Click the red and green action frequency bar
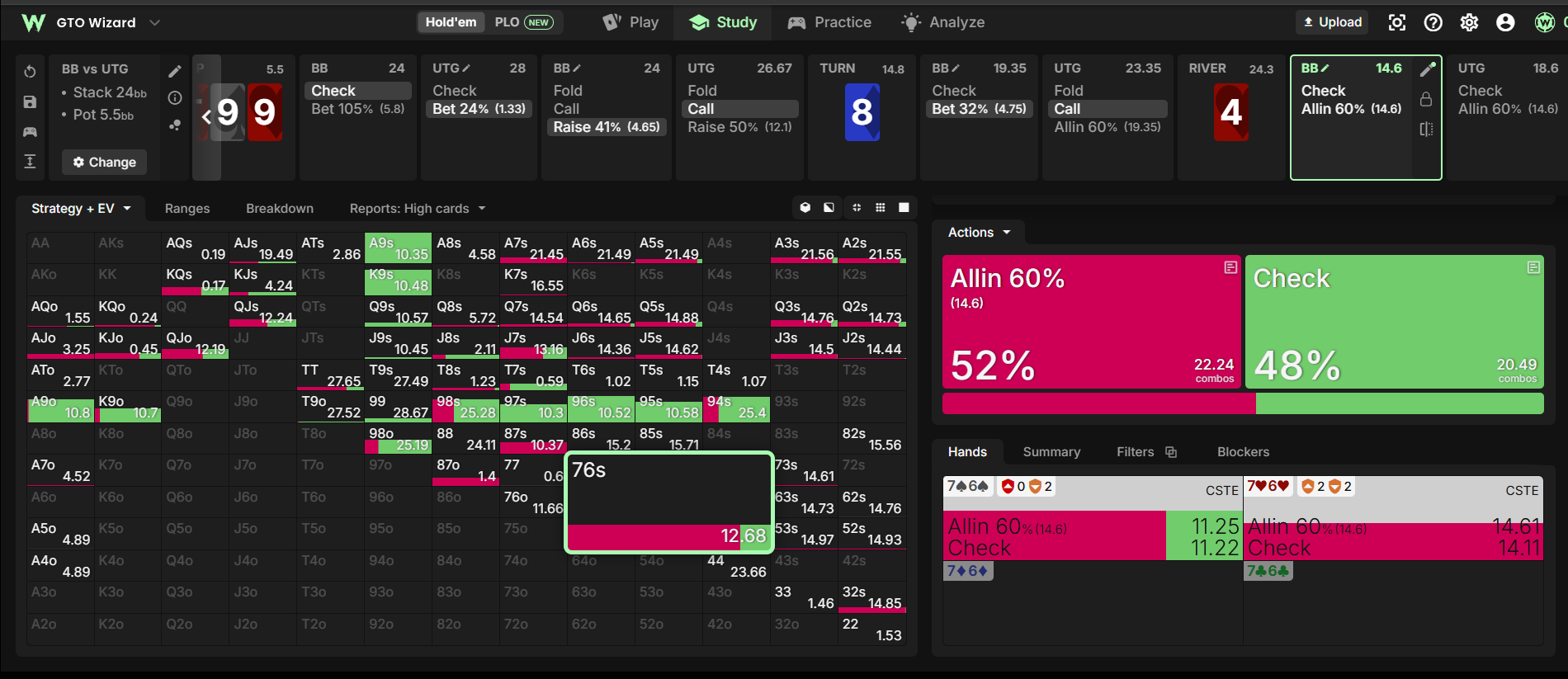 point(1243,403)
